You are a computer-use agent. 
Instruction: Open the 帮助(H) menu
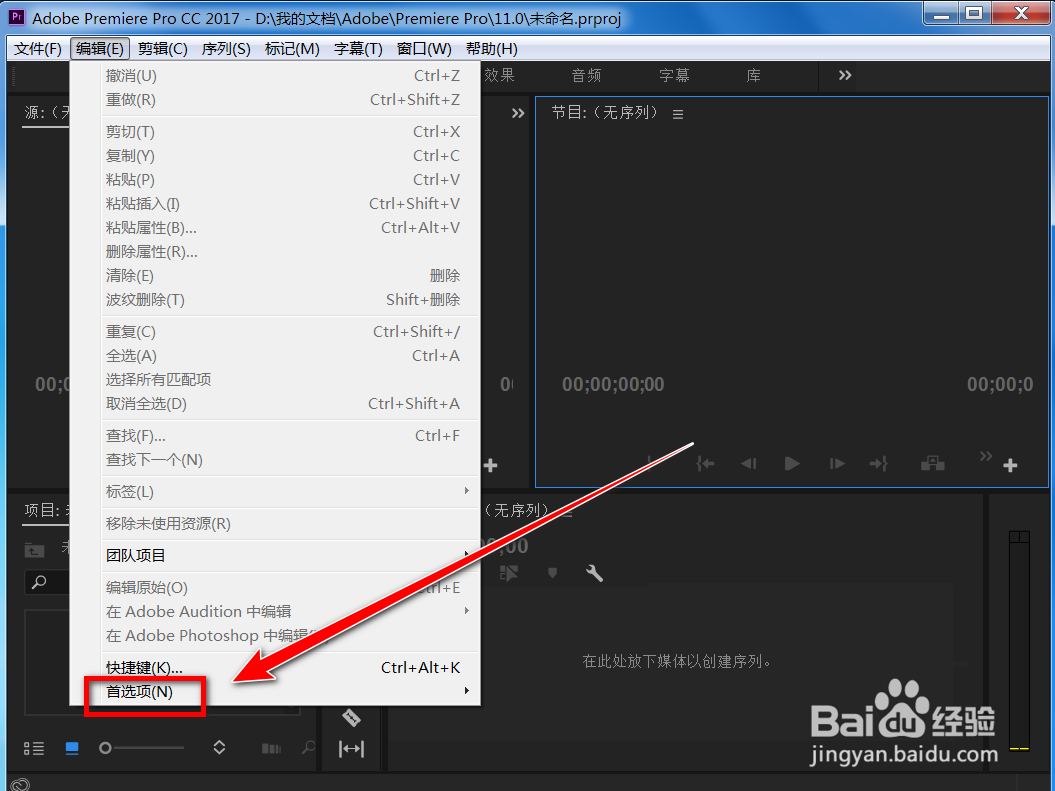pyautogui.click(x=491, y=49)
